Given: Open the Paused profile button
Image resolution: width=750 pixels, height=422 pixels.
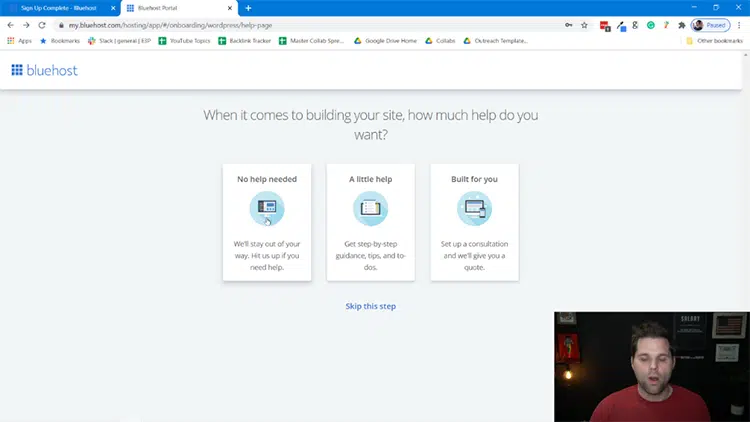Looking at the screenshot, I should point(710,25).
